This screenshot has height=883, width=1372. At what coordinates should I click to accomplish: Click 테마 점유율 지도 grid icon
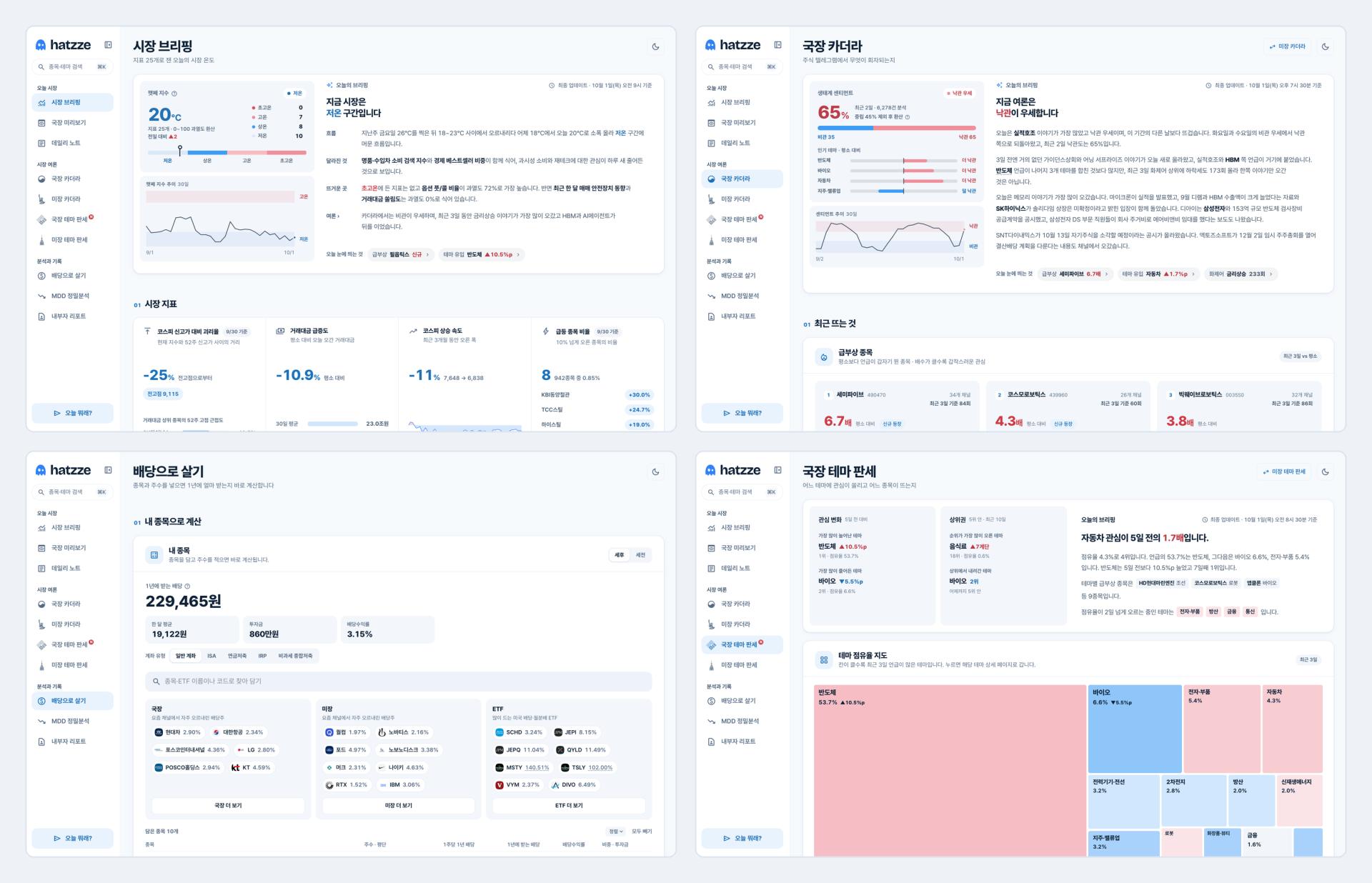(824, 659)
